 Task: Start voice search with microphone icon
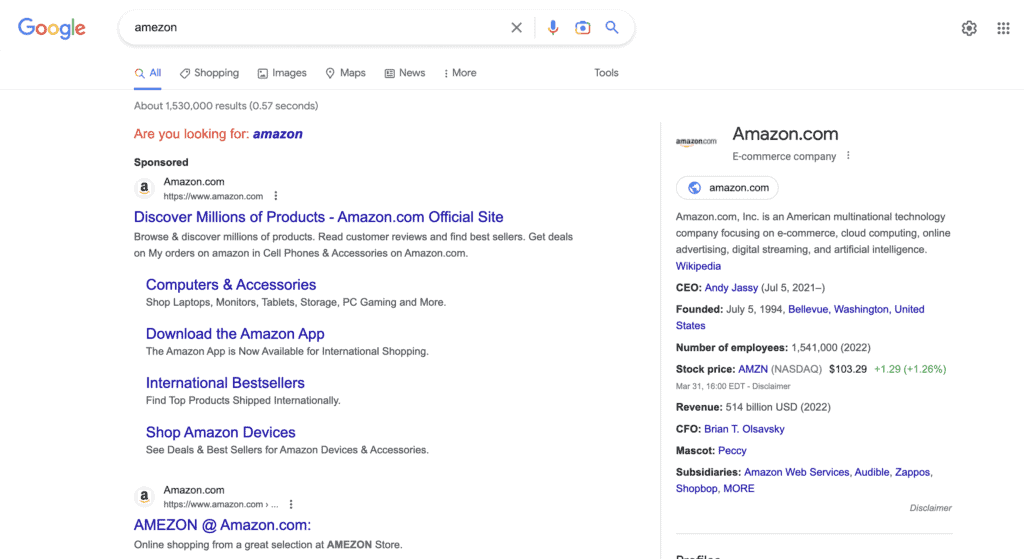552,27
